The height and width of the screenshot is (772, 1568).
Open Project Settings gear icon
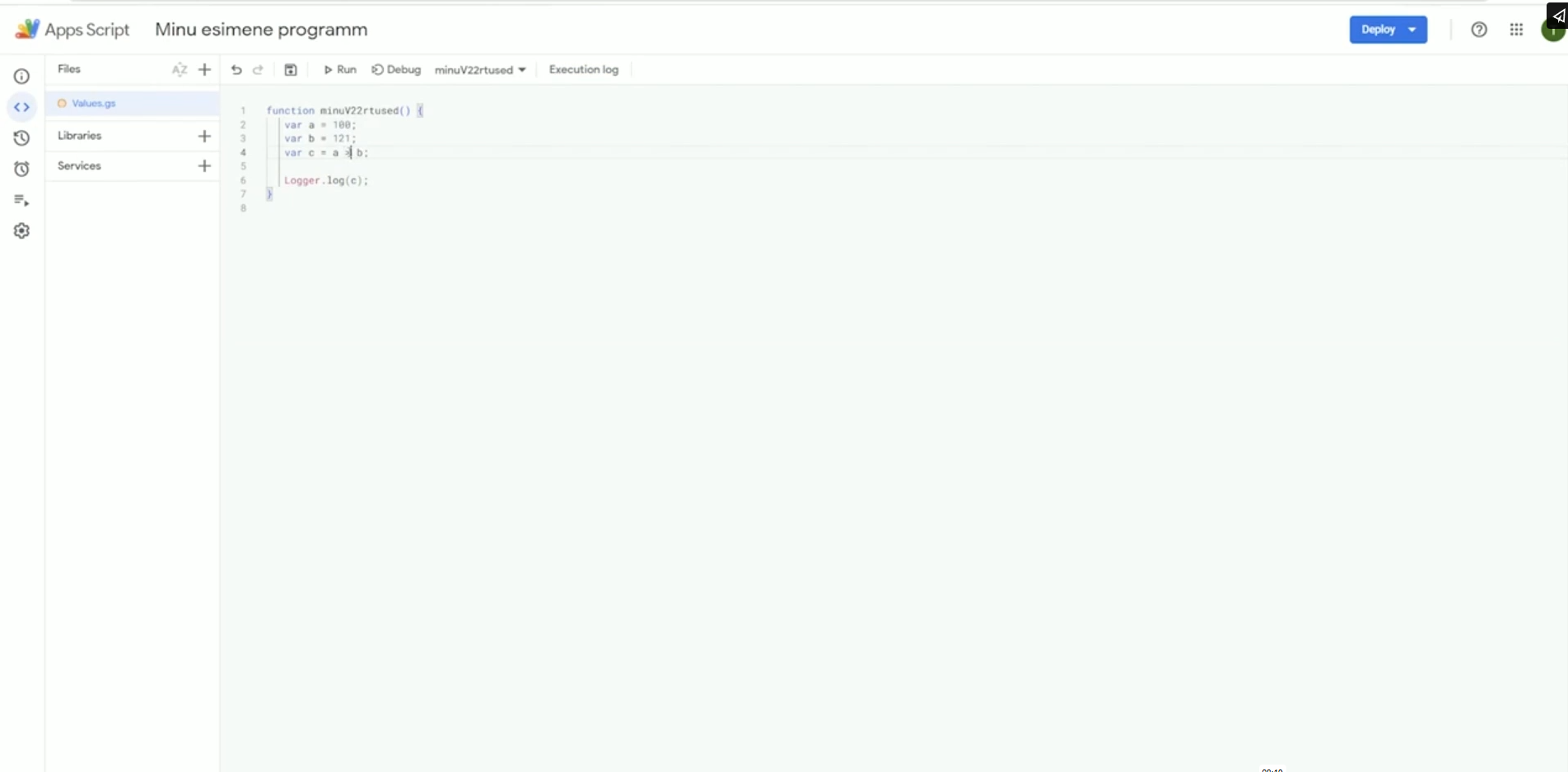click(x=21, y=231)
